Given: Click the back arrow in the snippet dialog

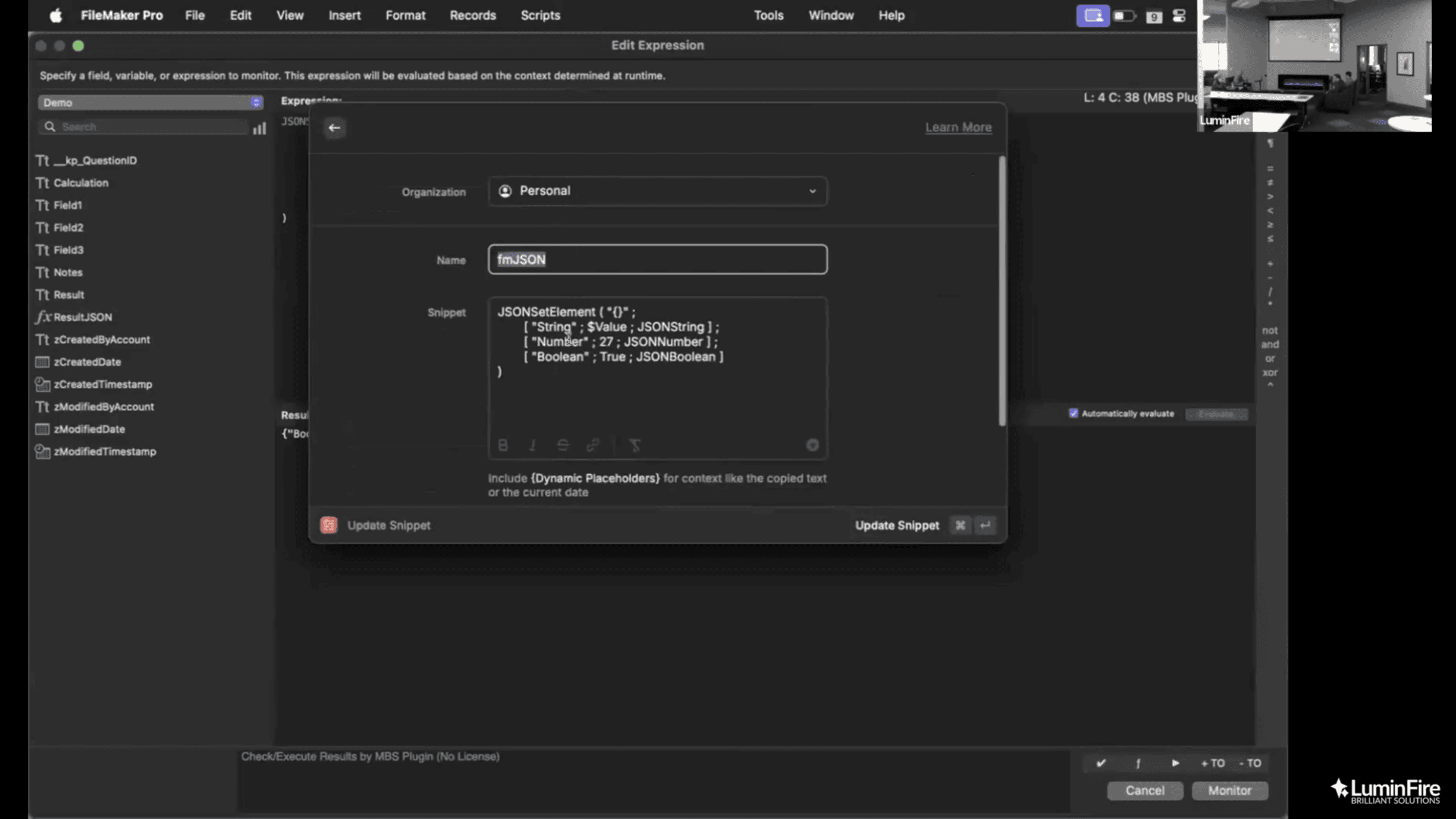Looking at the screenshot, I should (334, 127).
